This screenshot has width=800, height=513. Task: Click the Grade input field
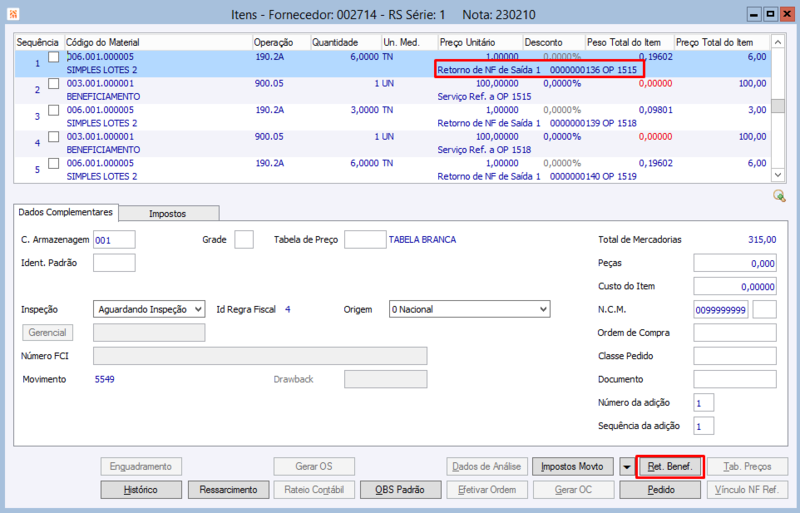tap(244, 239)
